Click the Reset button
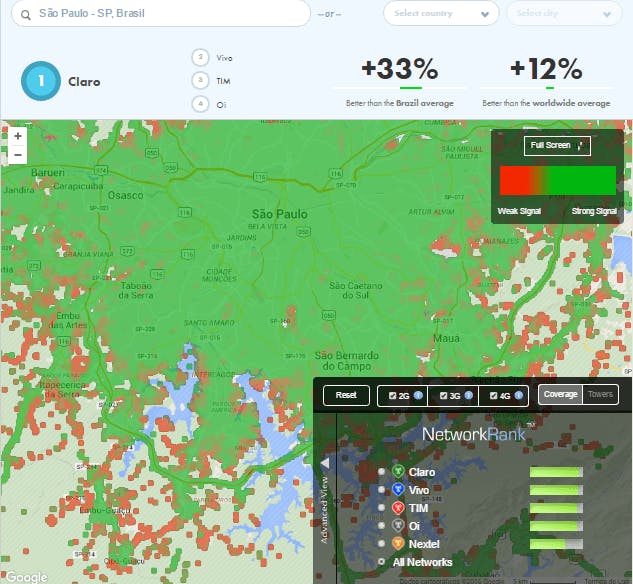 point(346,395)
